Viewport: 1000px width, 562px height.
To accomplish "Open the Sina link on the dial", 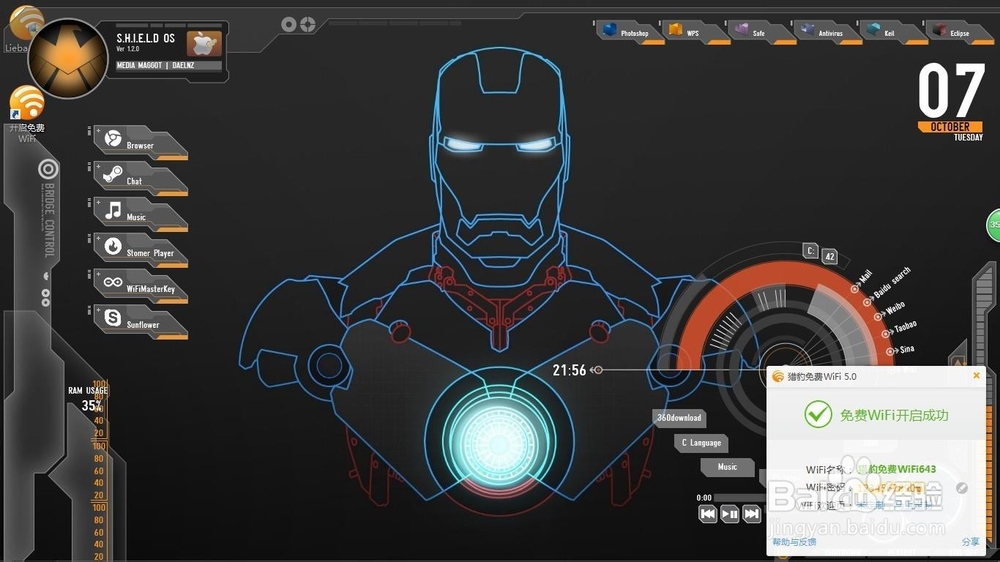I will point(901,350).
